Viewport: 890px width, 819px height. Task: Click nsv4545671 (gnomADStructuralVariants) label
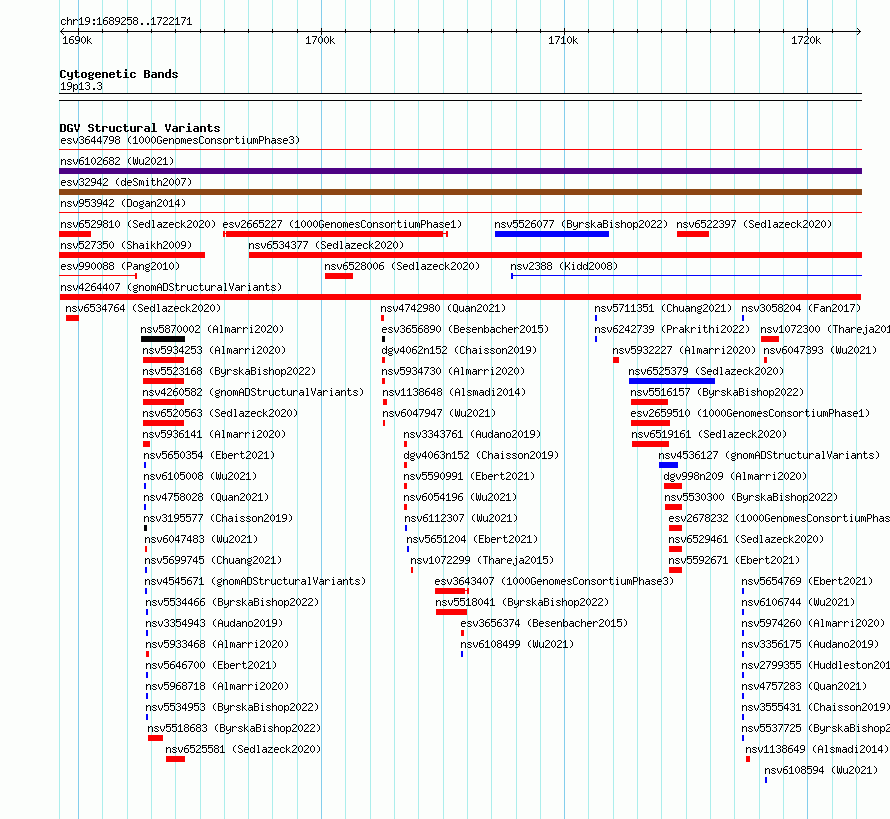click(255, 581)
